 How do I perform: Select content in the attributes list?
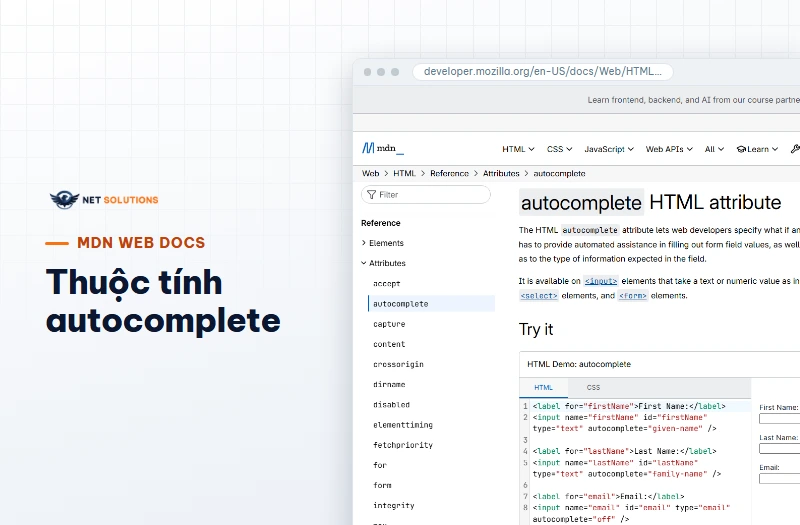389,344
